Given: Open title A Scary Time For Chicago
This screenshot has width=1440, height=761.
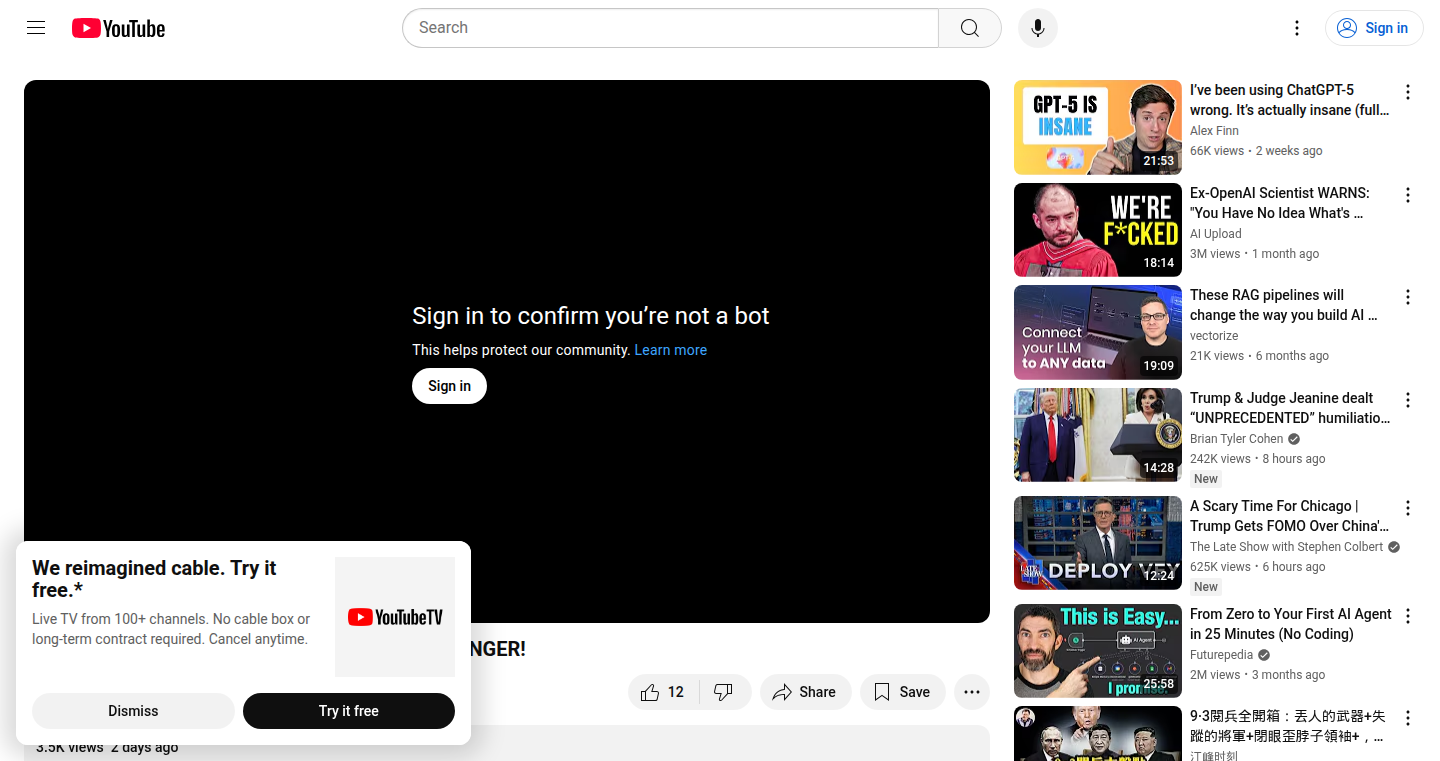Looking at the screenshot, I should pyautogui.click(x=1289, y=516).
